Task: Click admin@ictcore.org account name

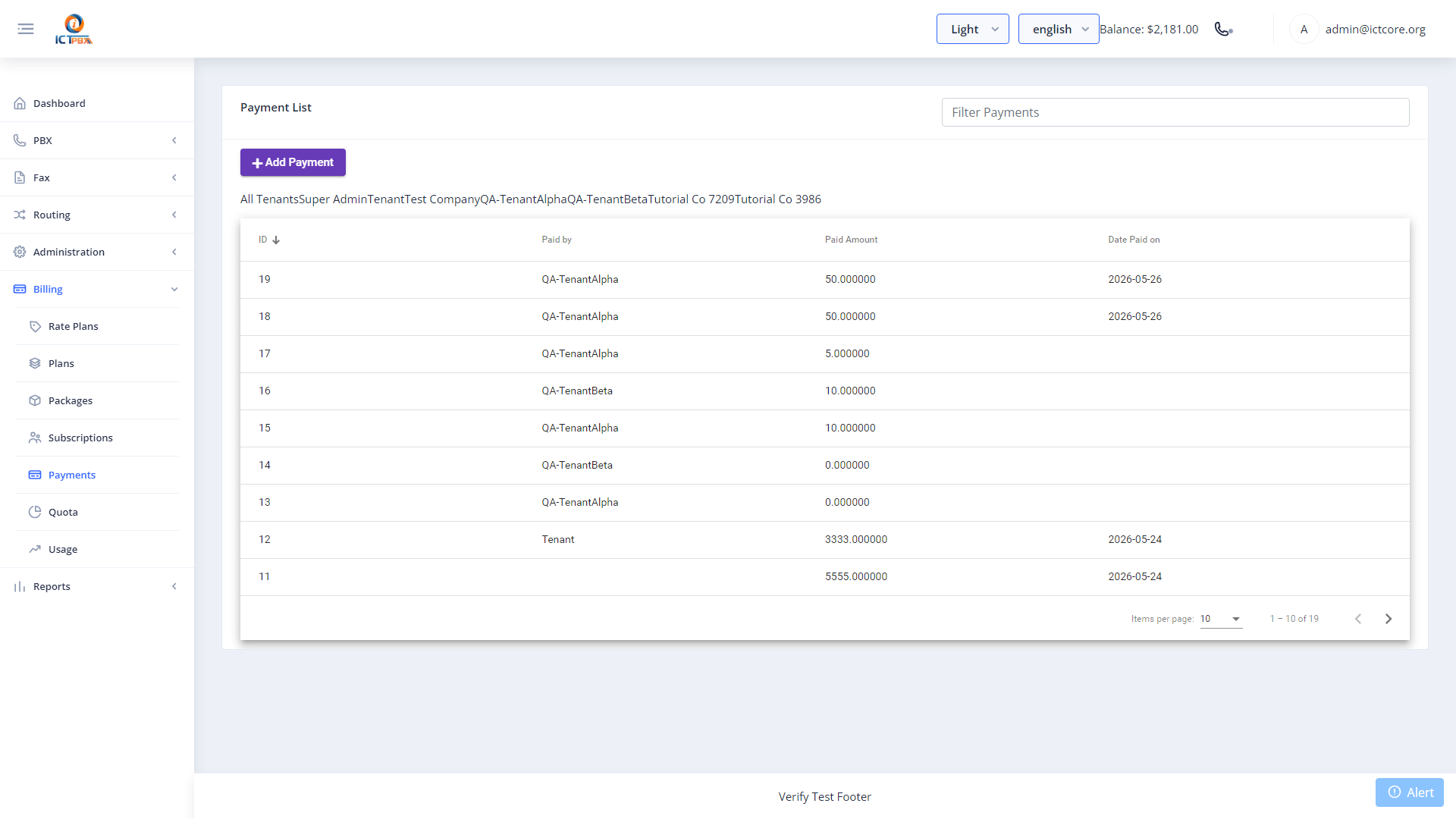Action: (x=1375, y=29)
